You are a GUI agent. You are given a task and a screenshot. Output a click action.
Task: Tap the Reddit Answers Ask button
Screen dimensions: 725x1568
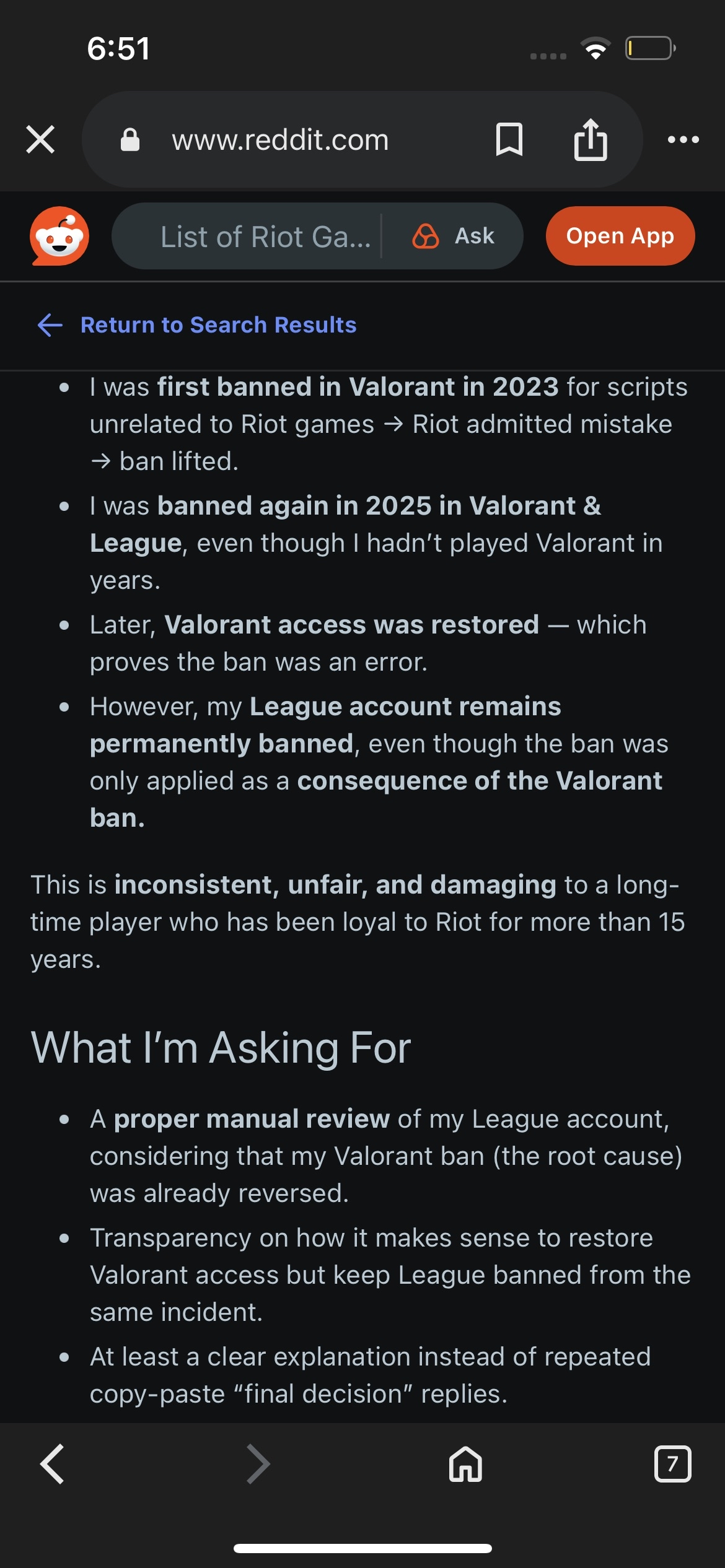[x=454, y=236]
